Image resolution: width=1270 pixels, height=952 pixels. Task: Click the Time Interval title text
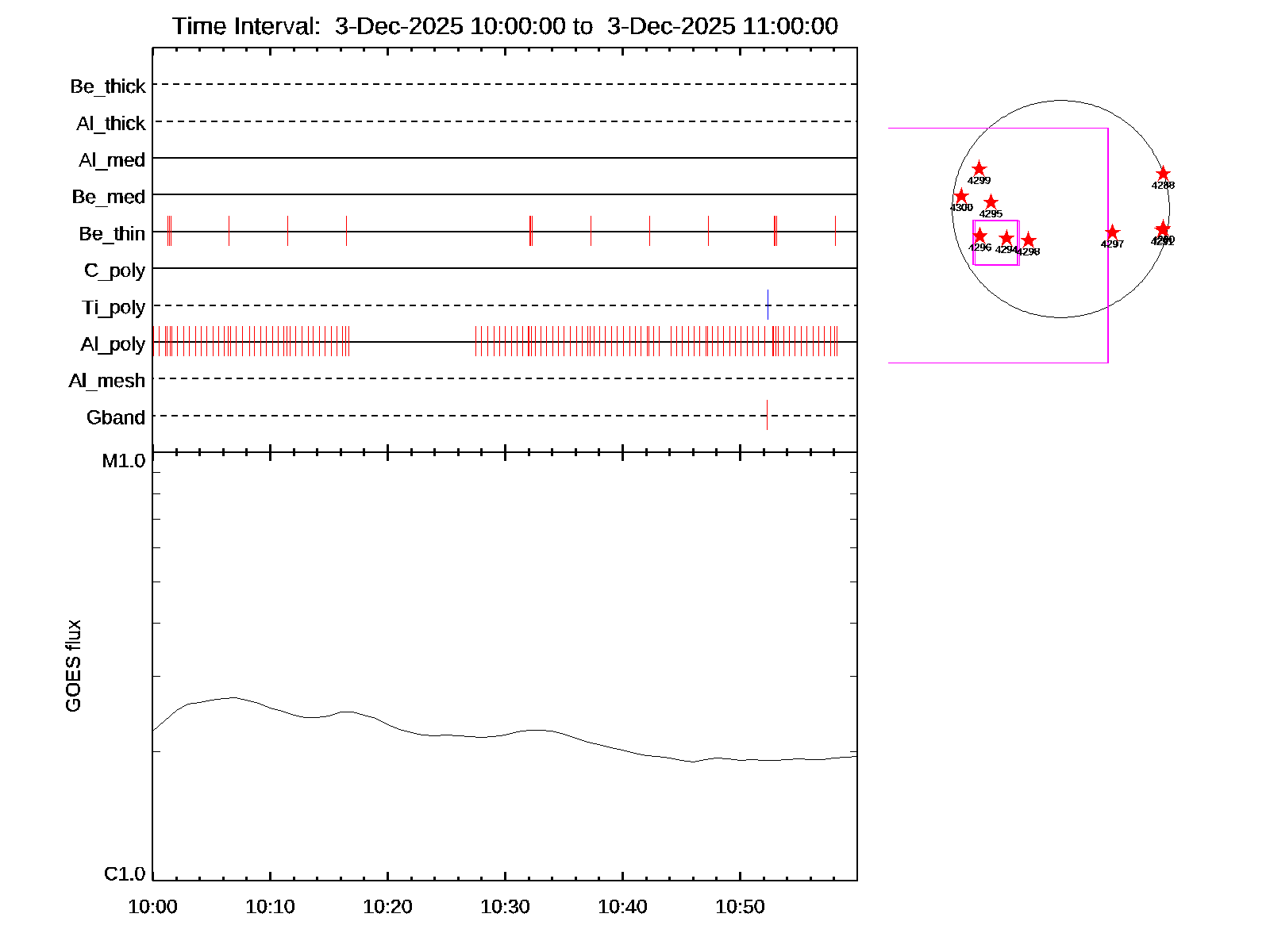click(505, 26)
